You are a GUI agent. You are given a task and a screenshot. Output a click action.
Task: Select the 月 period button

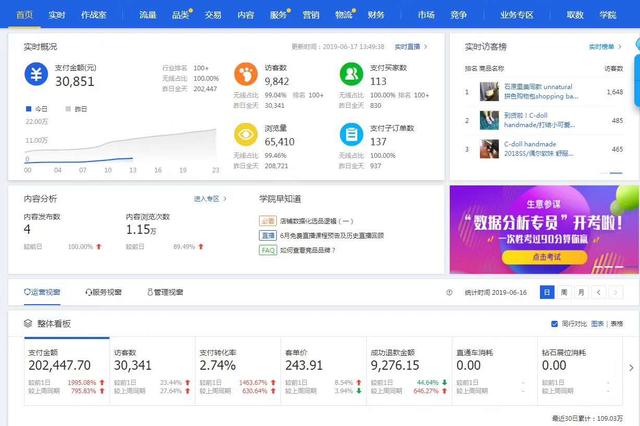[x=581, y=292]
